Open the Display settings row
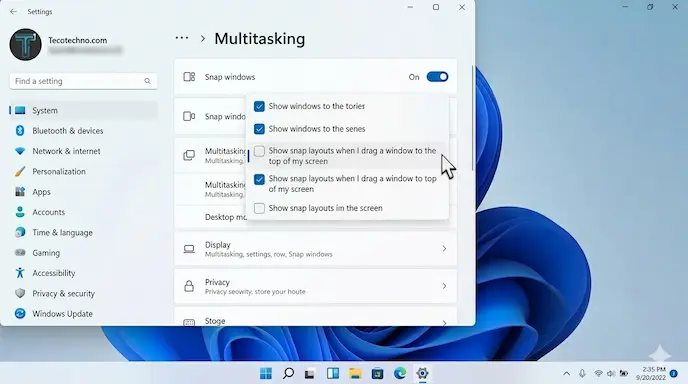The width and height of the screenshot is (688, 384). coord(315,249)
